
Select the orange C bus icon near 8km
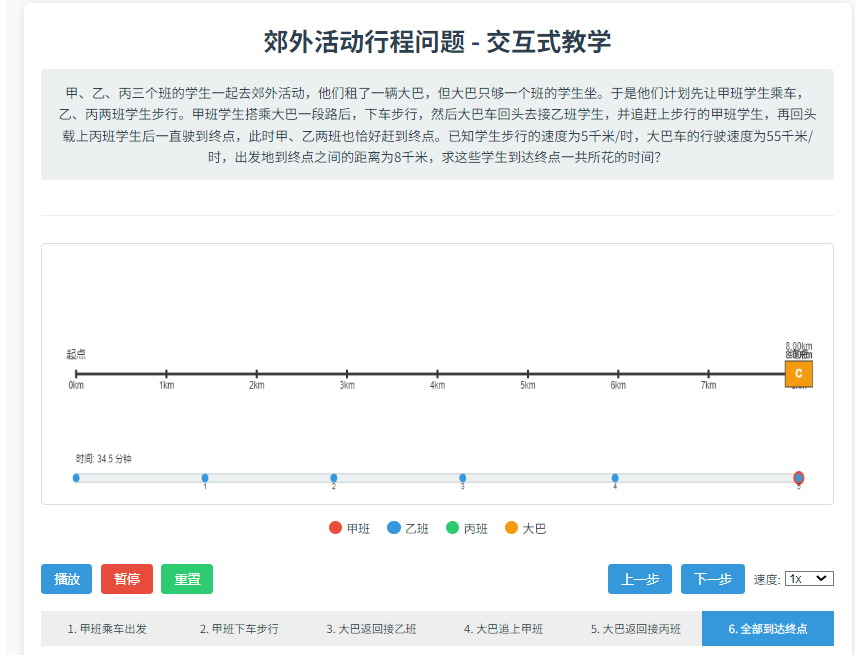tap(799, 373)
